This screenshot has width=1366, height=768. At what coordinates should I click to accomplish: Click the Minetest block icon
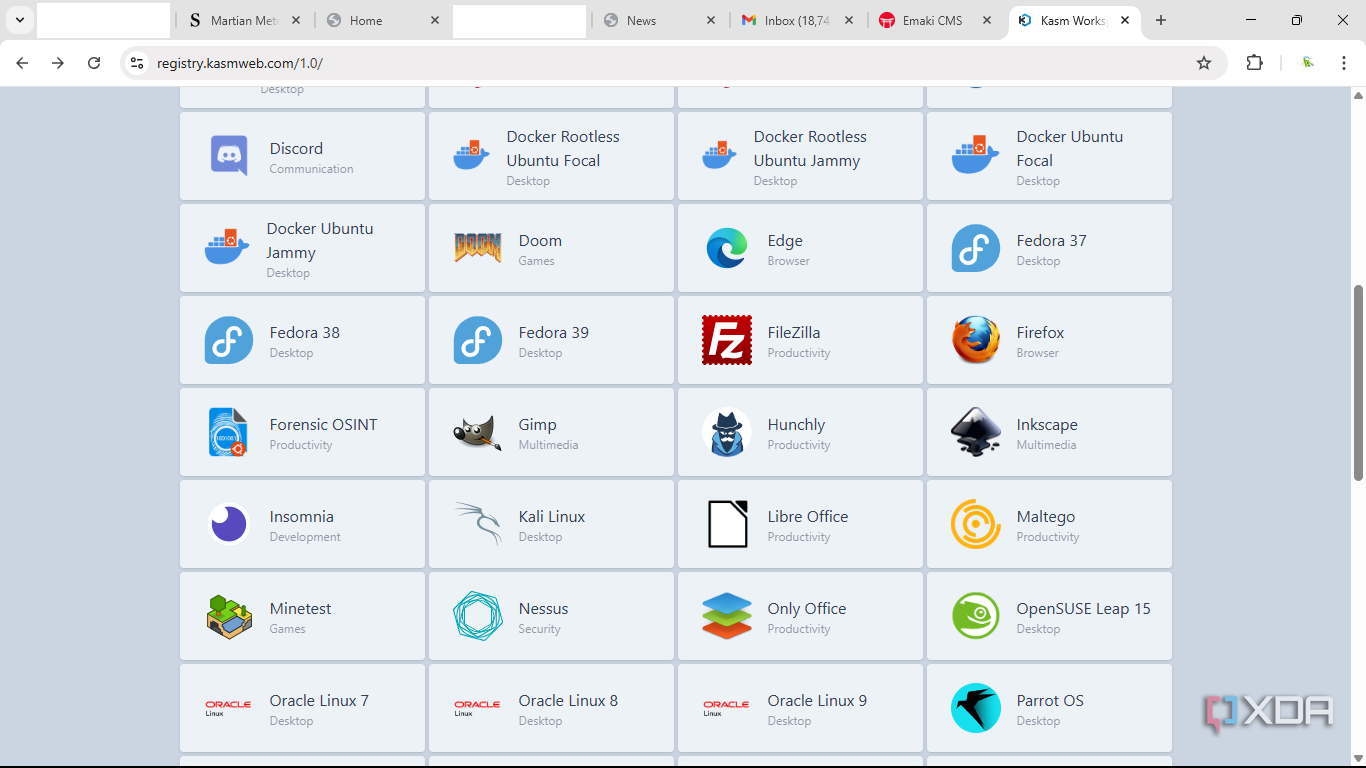coord(229,616)
